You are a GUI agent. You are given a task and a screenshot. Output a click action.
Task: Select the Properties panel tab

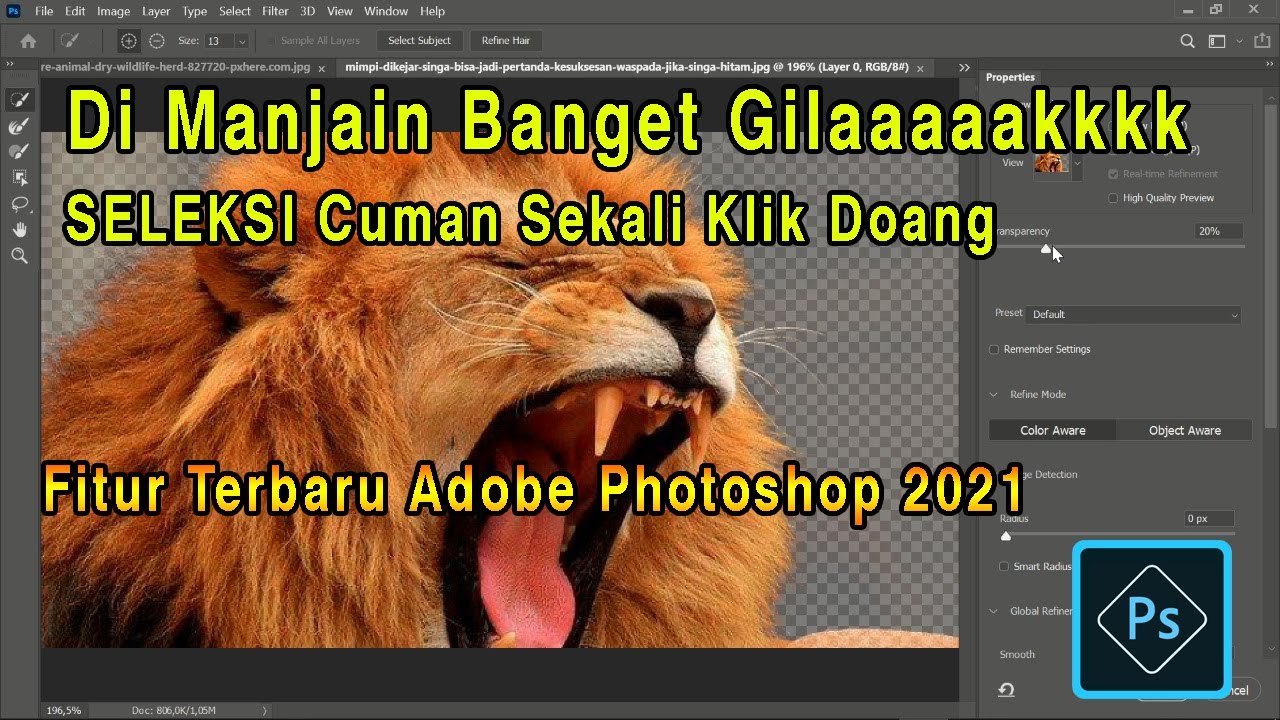tap(1010, 77)
